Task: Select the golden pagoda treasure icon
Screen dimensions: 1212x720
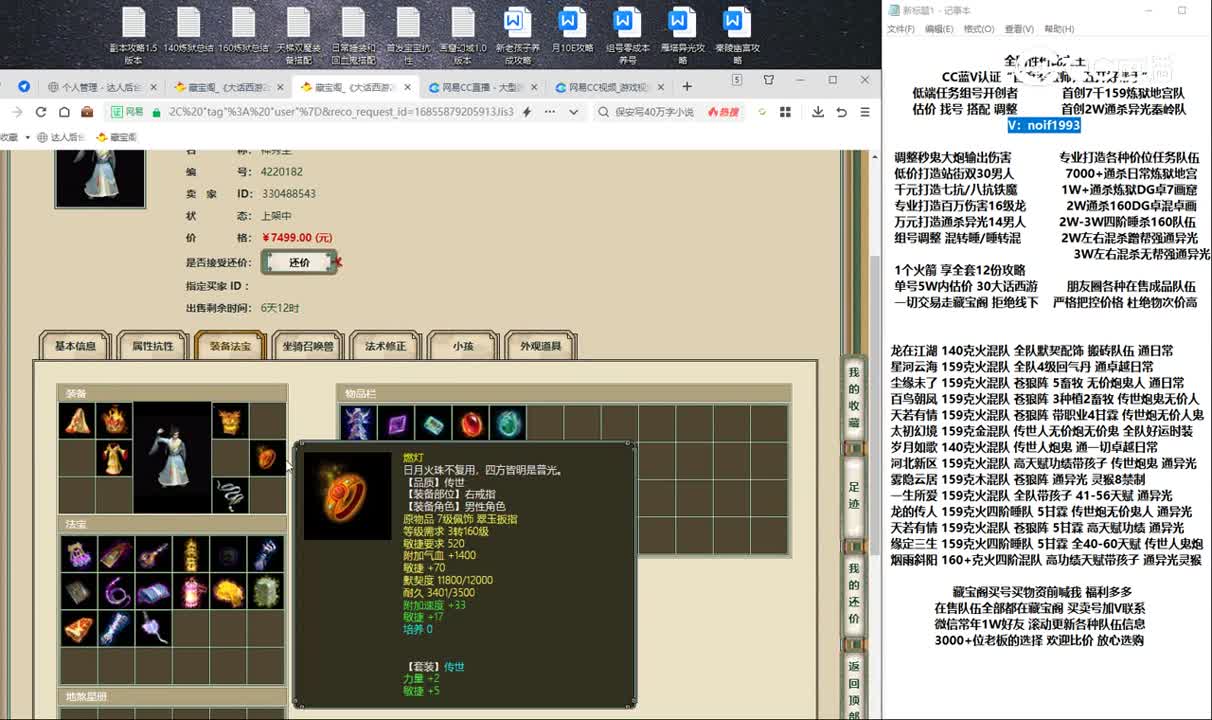Action: pyautogui.click(x=190, y=554)
